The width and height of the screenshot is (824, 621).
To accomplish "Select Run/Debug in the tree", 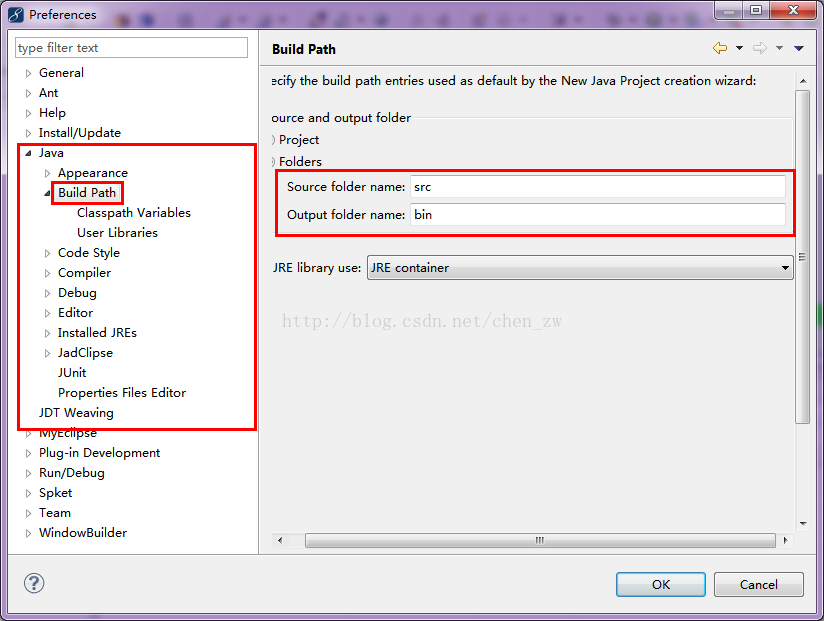I will 71,472.
